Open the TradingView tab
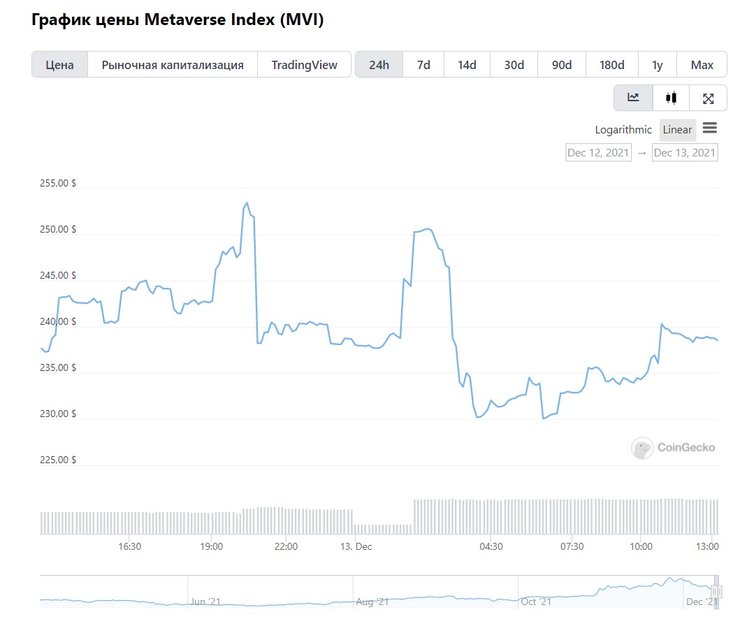The width and height of the screenshot is (740, 628). pos(304,65)
